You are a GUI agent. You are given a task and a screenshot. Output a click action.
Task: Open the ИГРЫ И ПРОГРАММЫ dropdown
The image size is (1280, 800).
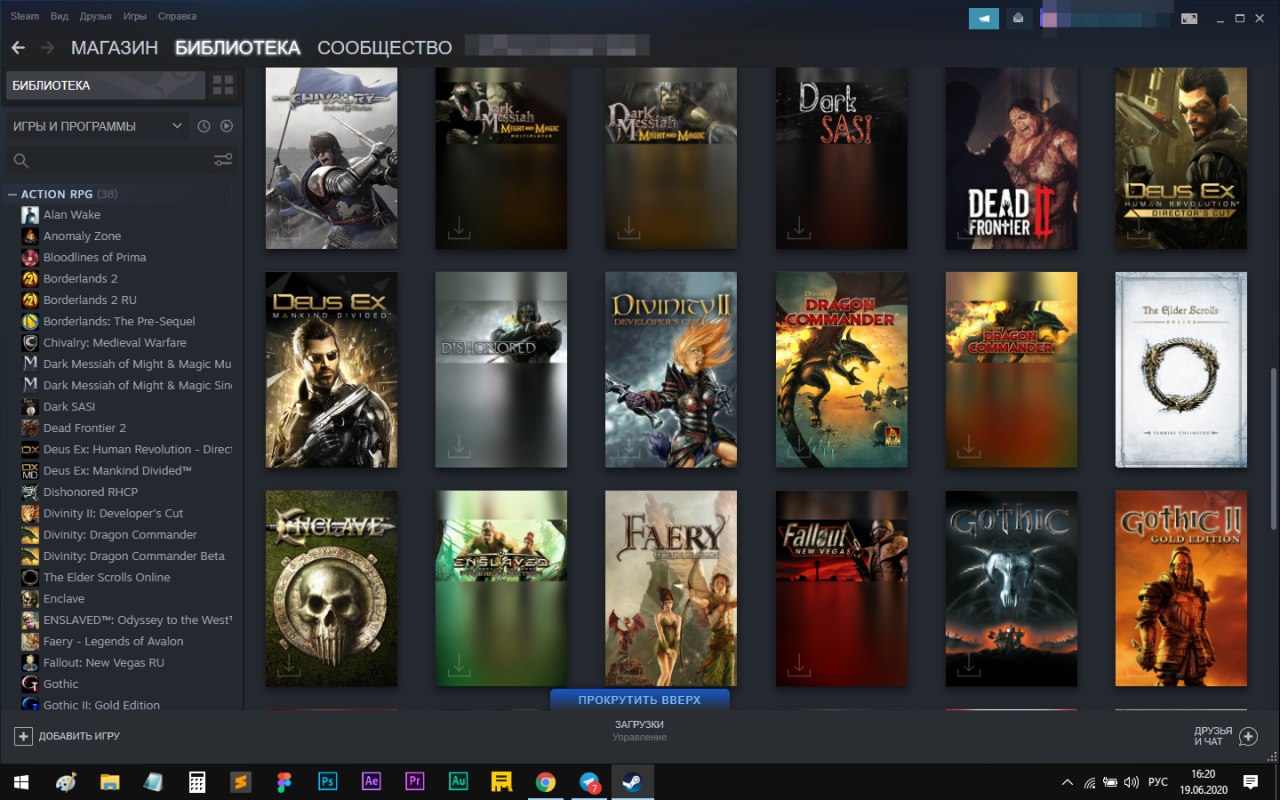tap(97, 126)
